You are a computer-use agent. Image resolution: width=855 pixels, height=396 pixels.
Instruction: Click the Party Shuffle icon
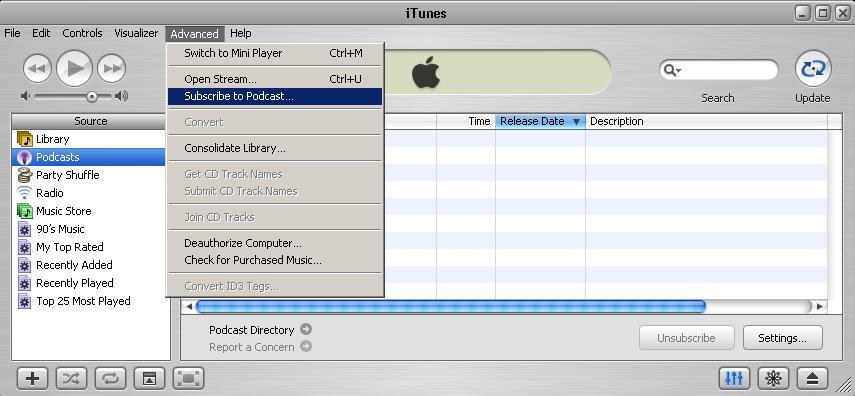[x=25, y=175]
